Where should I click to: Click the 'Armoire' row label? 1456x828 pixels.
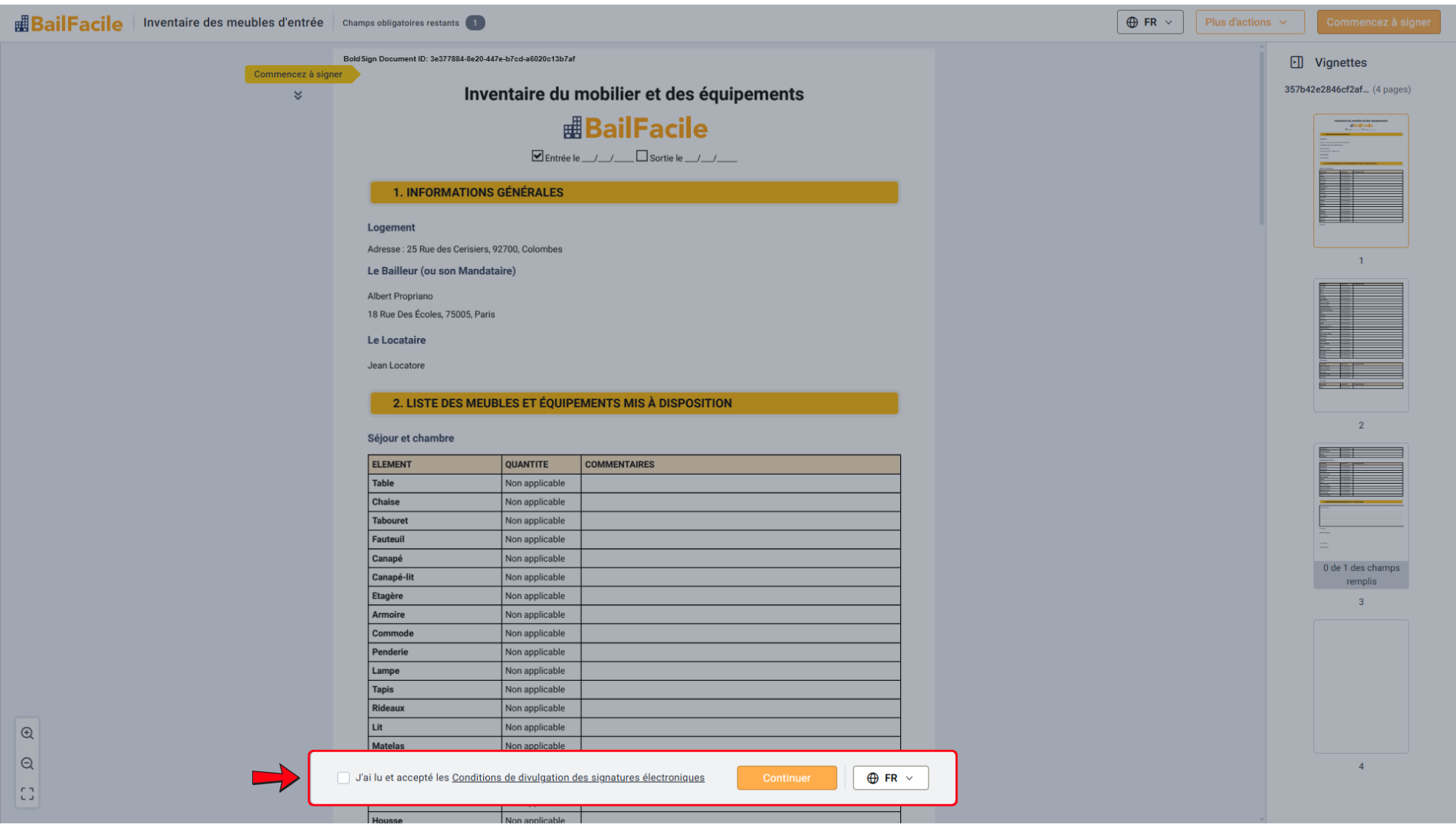(388, 615)
